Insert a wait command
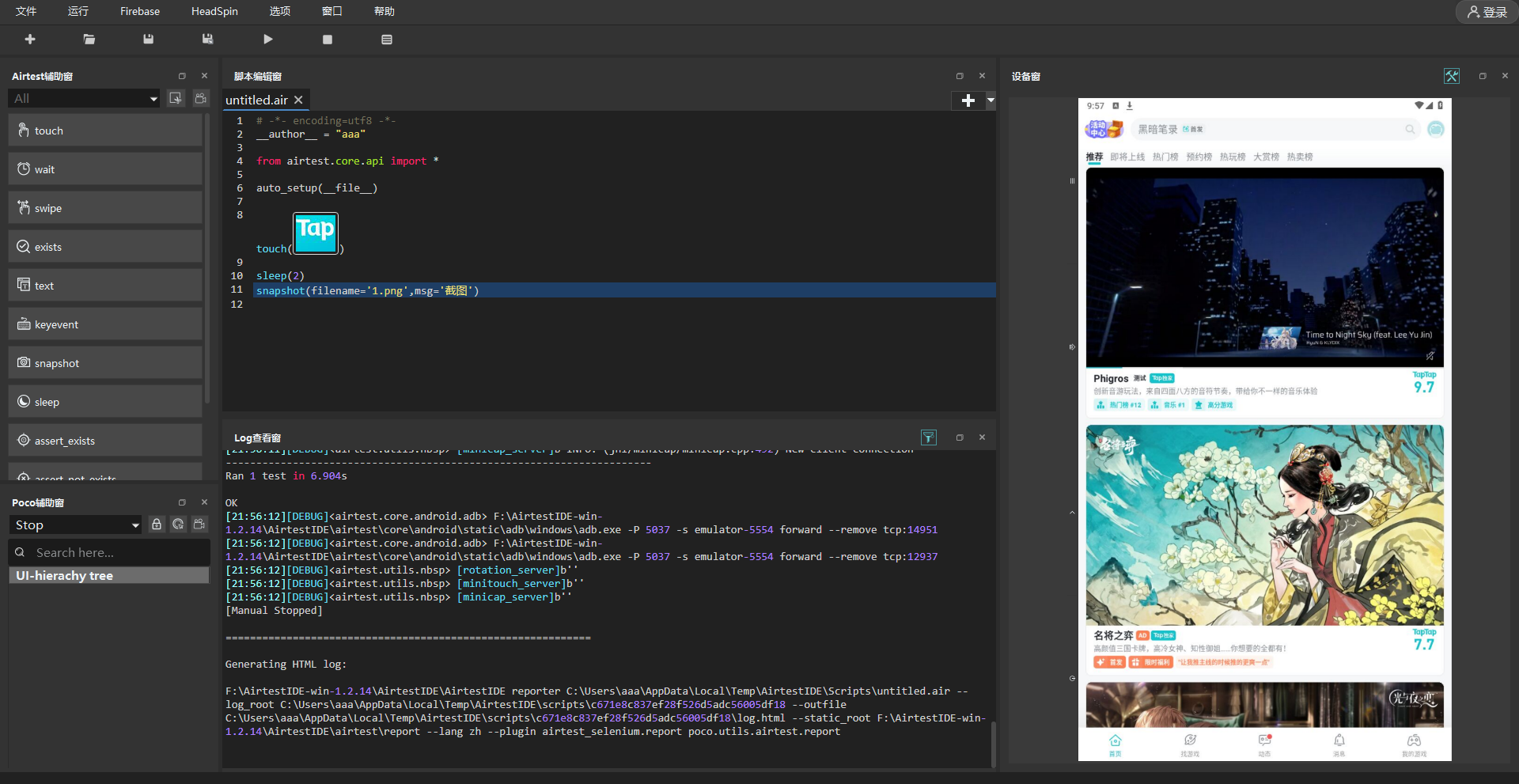 [105, 169]
